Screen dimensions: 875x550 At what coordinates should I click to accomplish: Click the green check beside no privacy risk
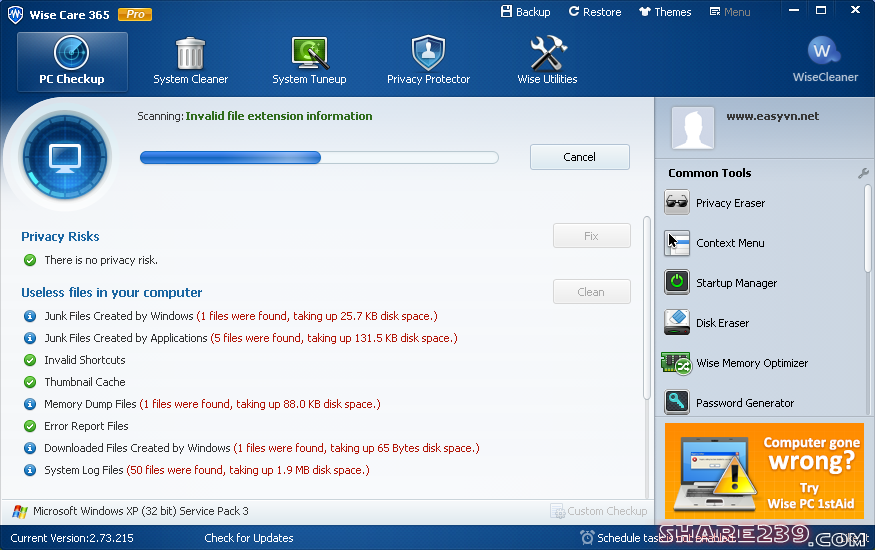pos(30,260)
